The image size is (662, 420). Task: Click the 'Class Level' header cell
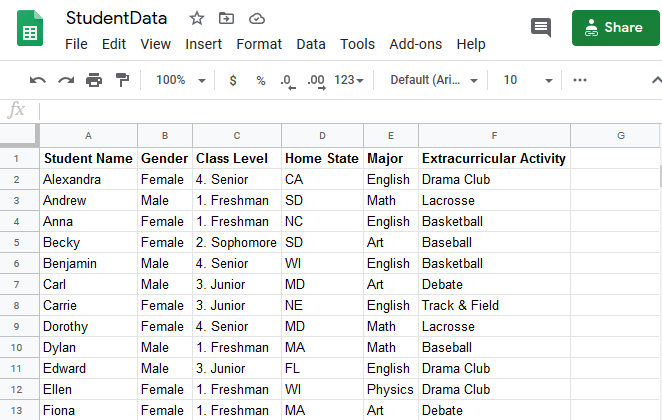(237, 158)
